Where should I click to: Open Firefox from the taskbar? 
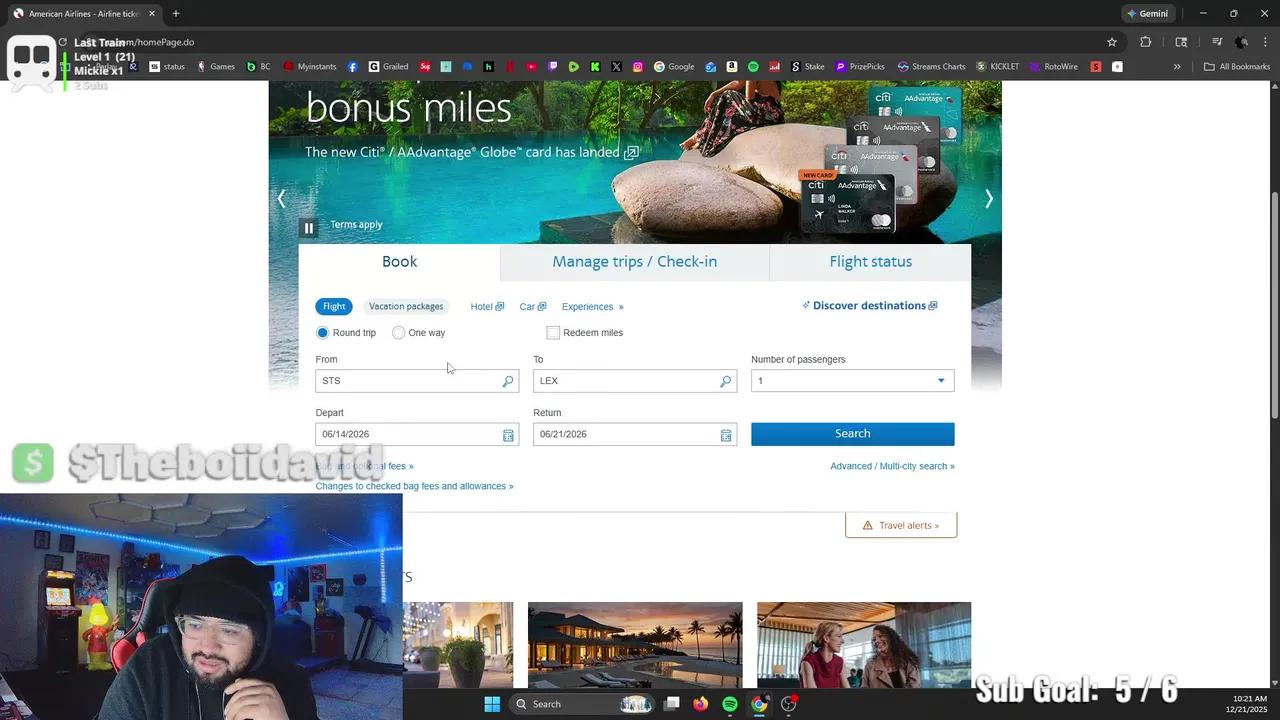[x=700, y=704]
